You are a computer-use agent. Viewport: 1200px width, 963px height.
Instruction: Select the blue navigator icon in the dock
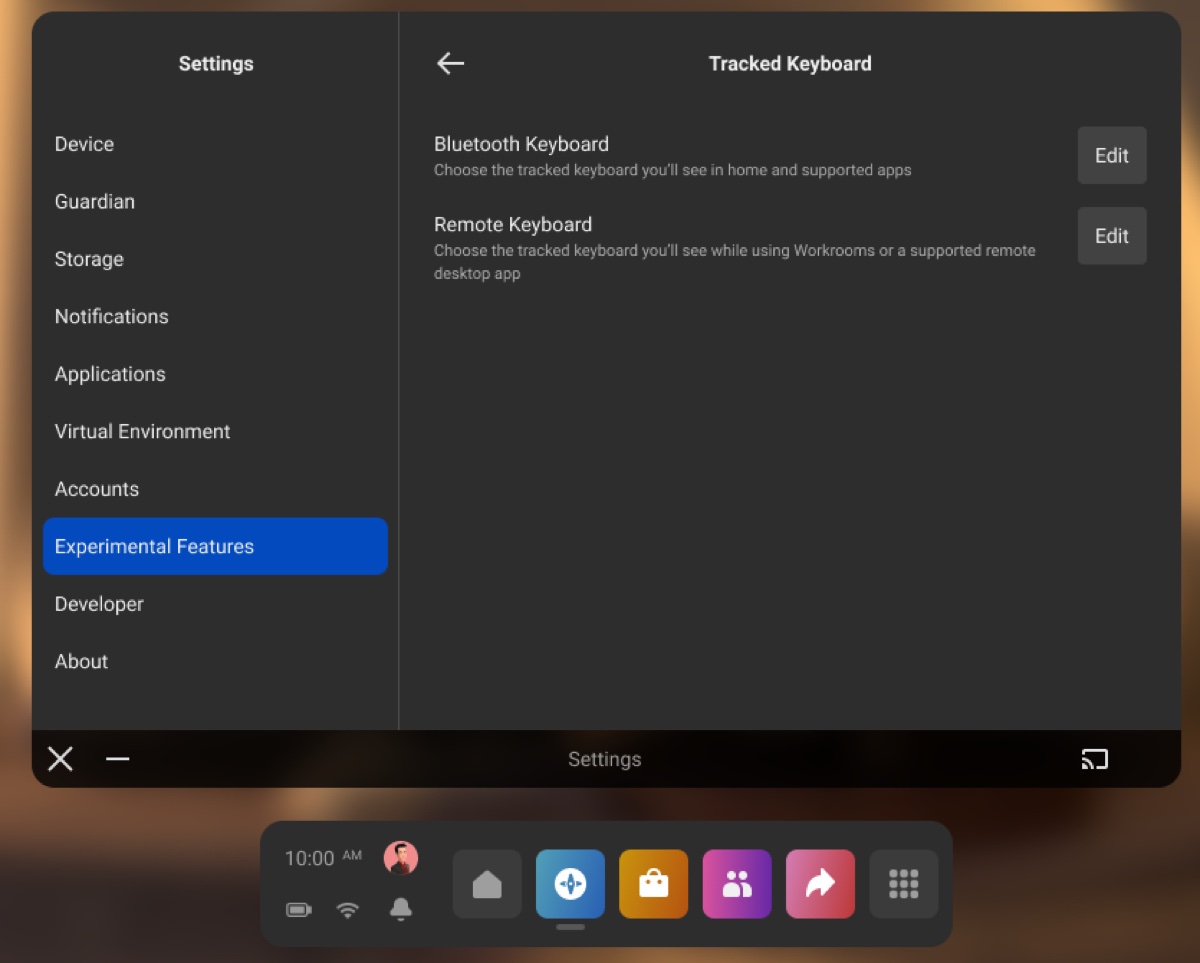570,883
